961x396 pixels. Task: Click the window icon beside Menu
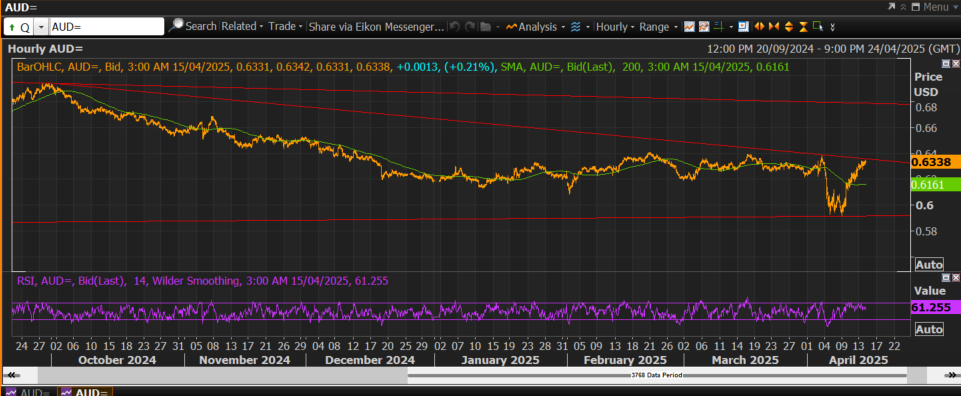pos(916,7)
